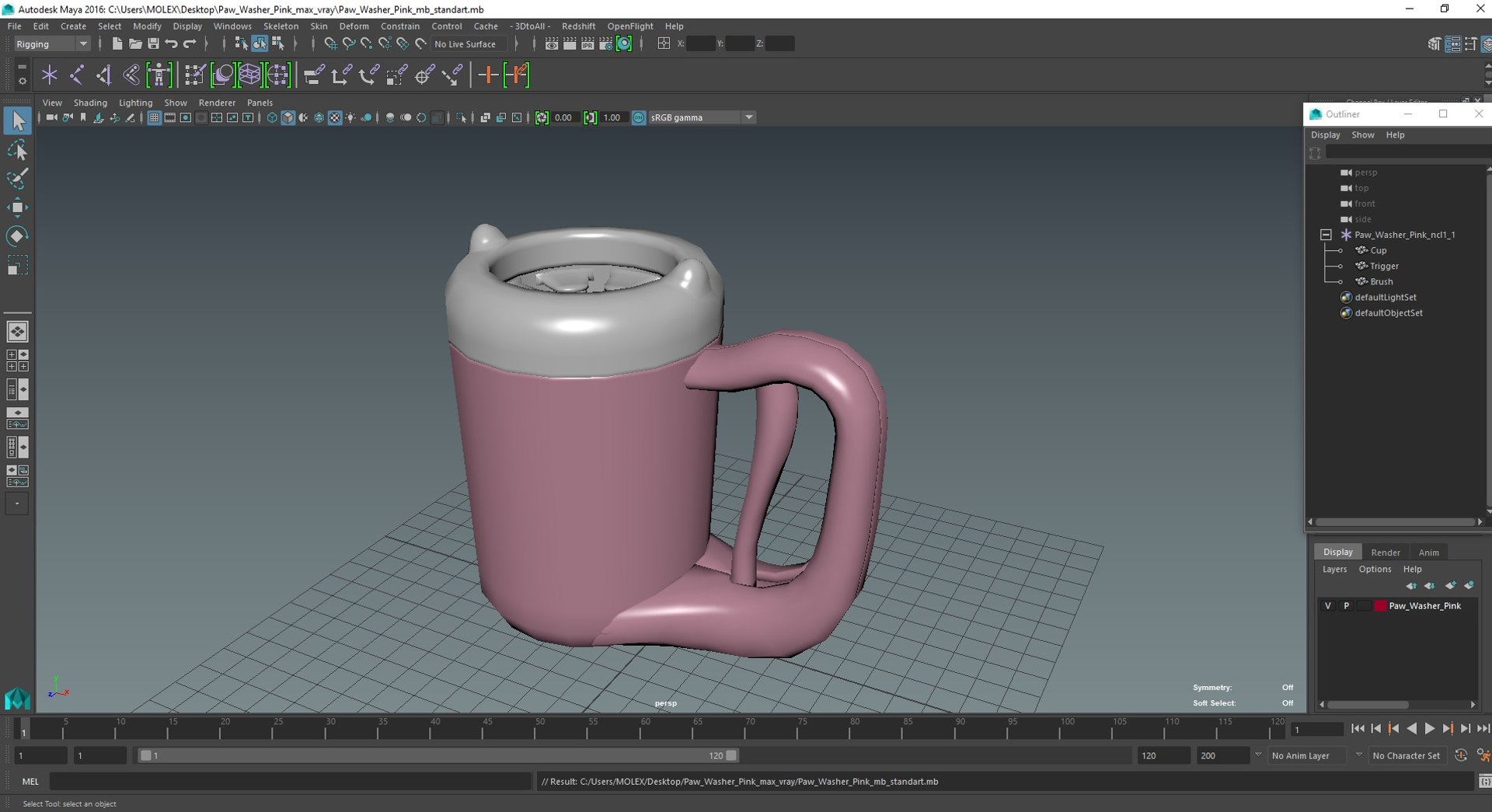Select the Trigger node in Outliner
Viewport: 1492px width, 812px height.
1384,266
